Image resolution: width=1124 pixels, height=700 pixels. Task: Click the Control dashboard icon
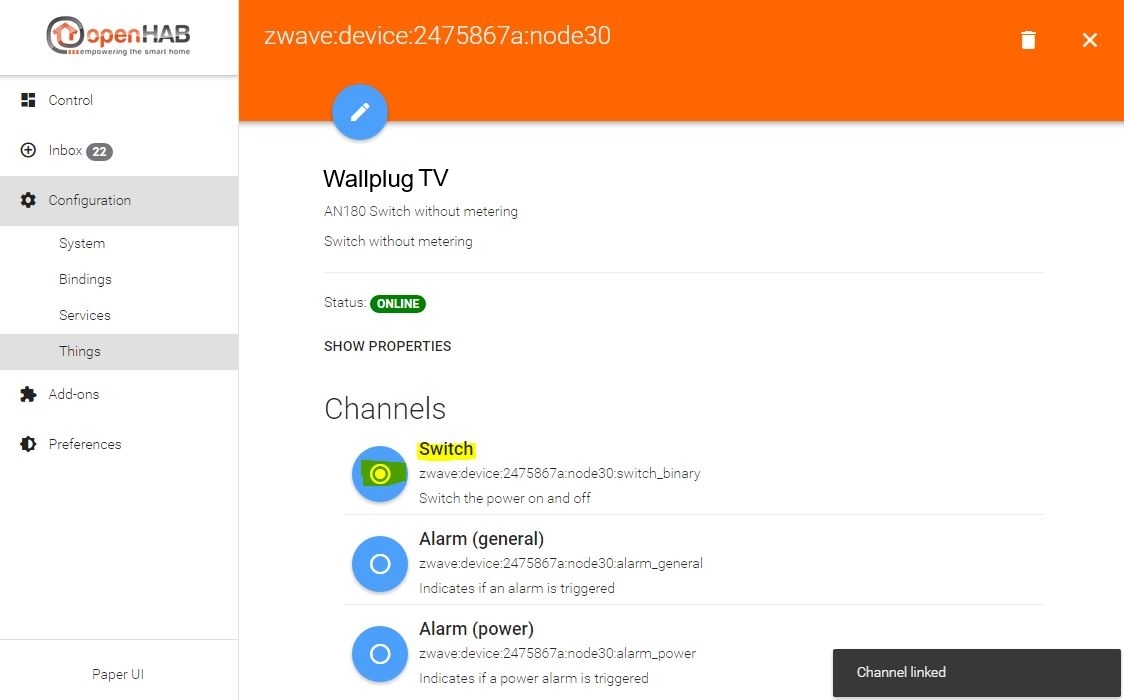click(28, 100)
